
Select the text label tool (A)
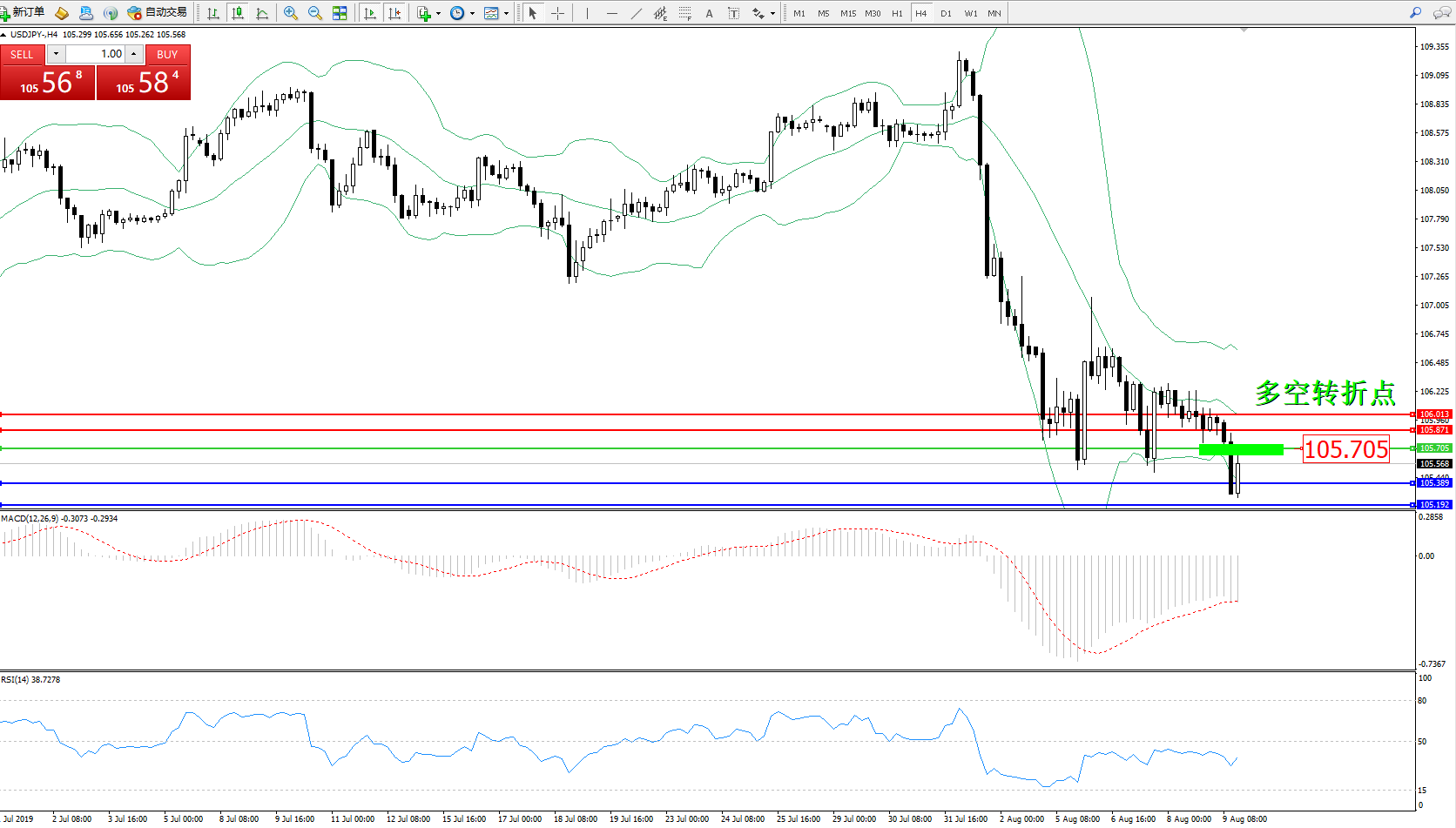[x=709, y=13]
